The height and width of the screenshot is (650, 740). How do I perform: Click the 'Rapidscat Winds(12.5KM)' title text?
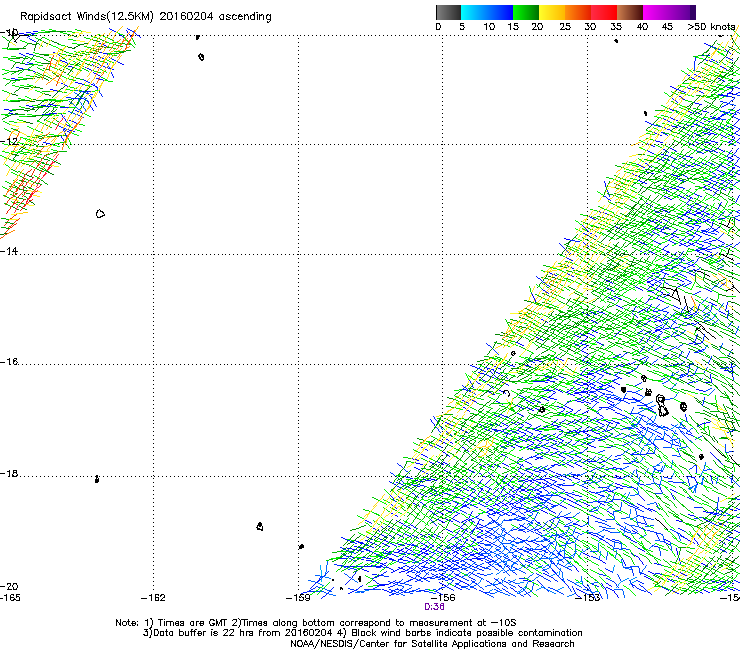coord(87,17)
